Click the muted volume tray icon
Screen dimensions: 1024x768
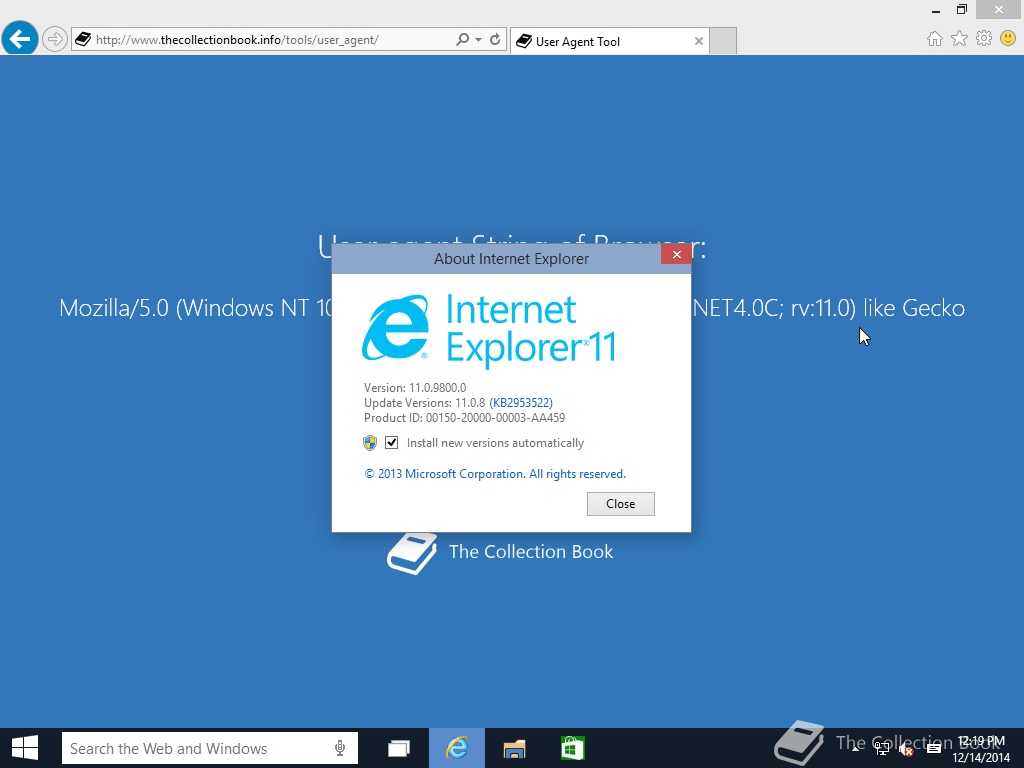pyautogui.click(x=906, y=749)
